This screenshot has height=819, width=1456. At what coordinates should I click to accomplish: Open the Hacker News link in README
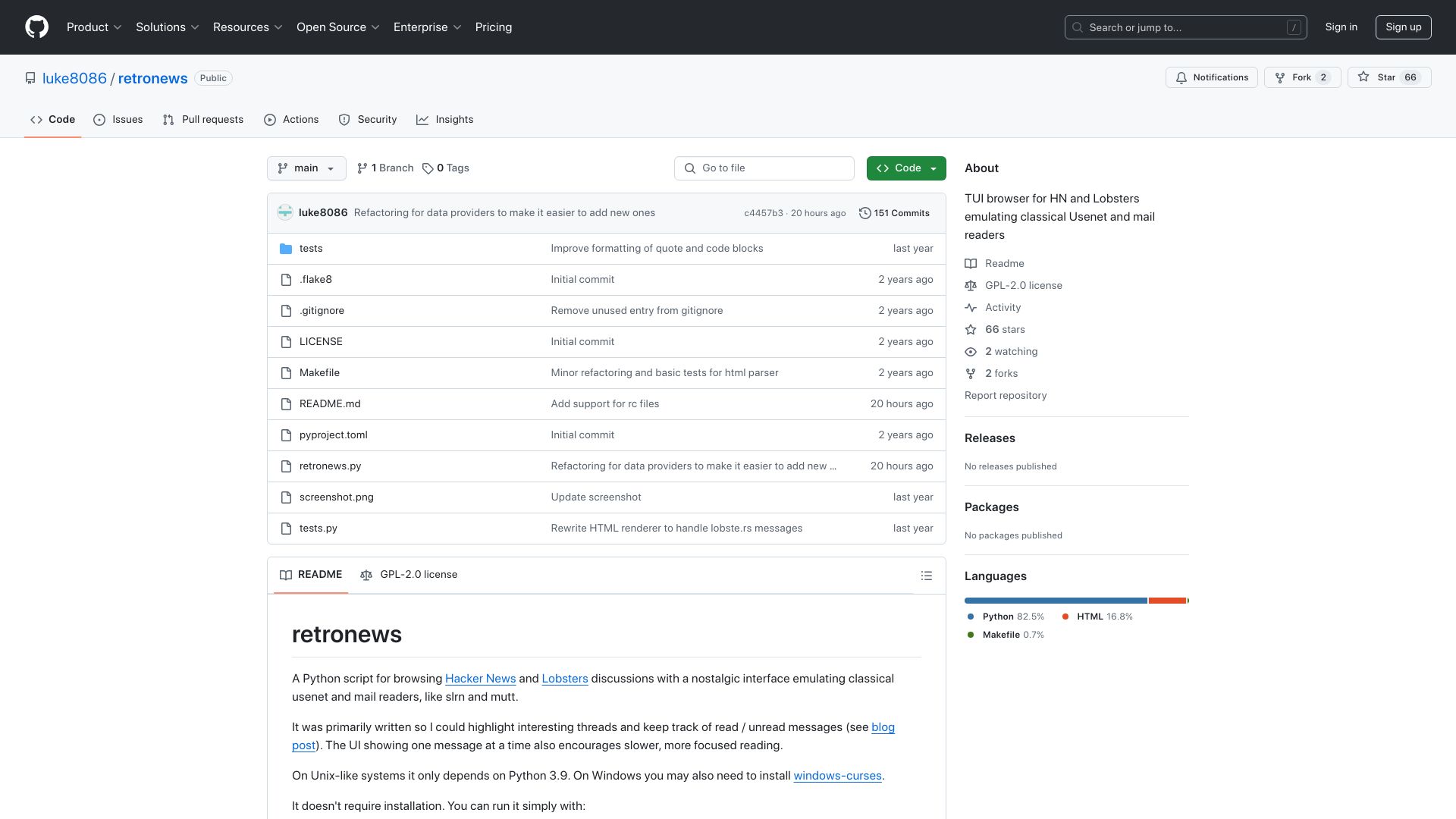pos(480,679)
